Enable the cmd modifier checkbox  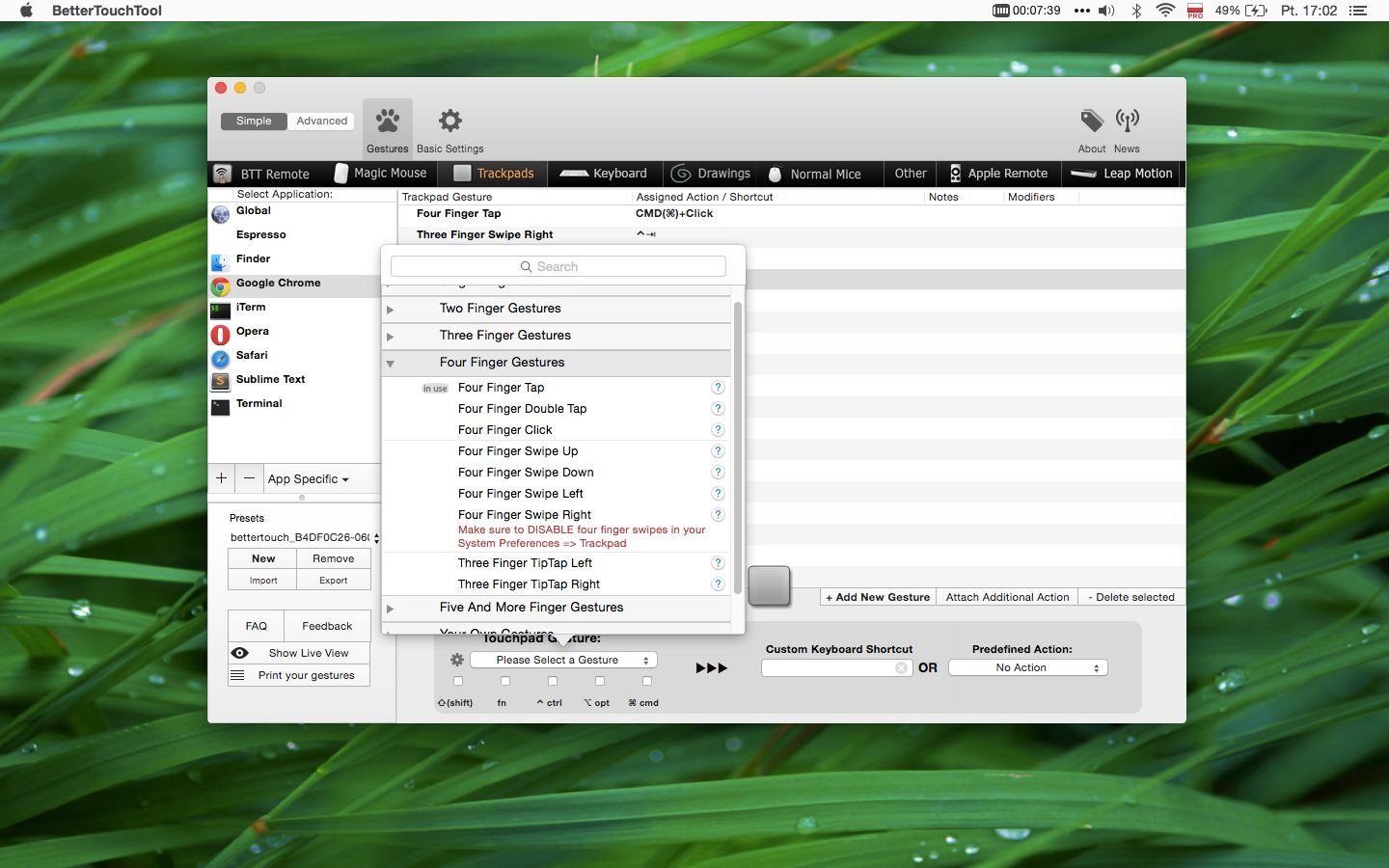[647, 682]
